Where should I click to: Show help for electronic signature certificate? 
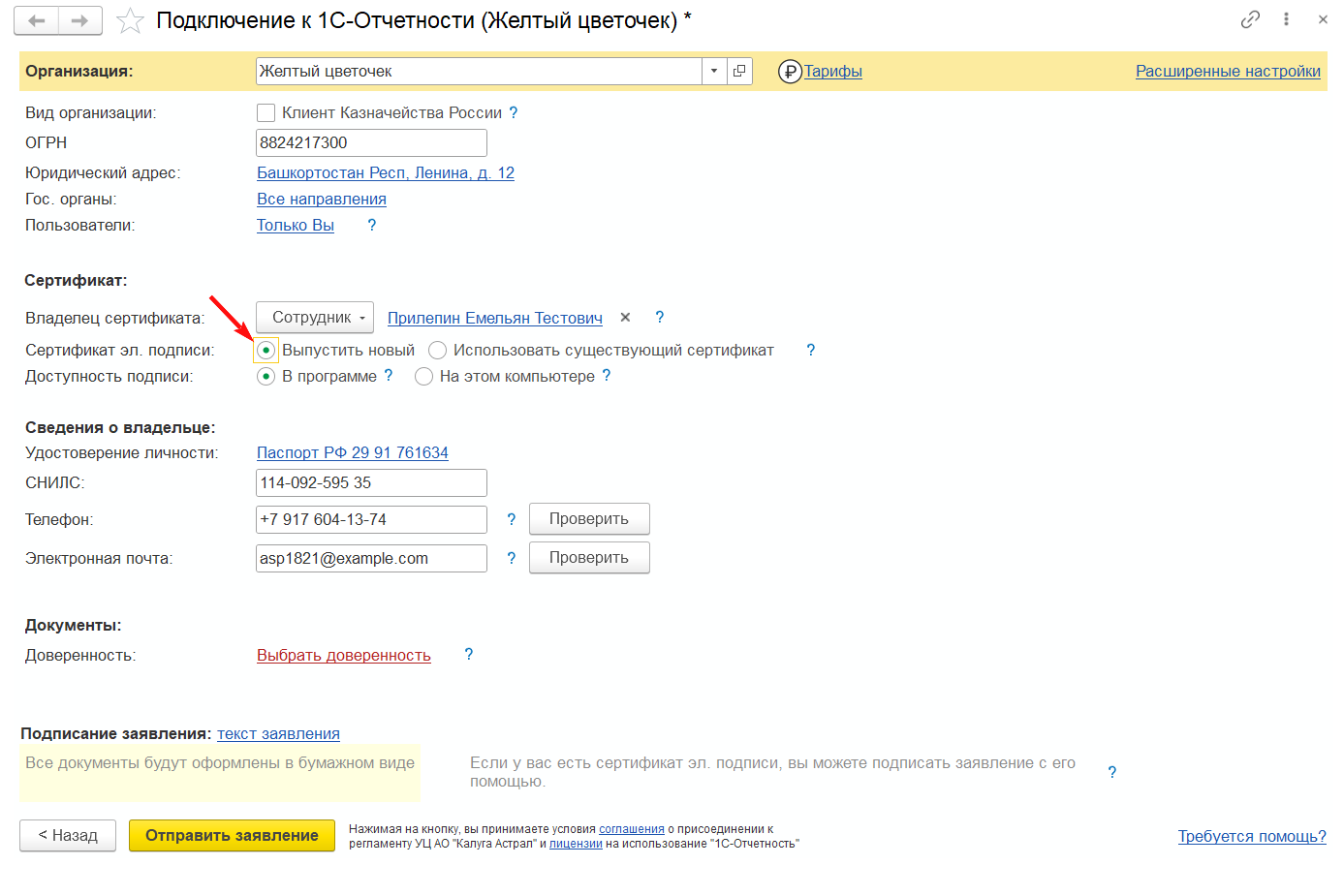pyautogui.click(x=811, y=350)
